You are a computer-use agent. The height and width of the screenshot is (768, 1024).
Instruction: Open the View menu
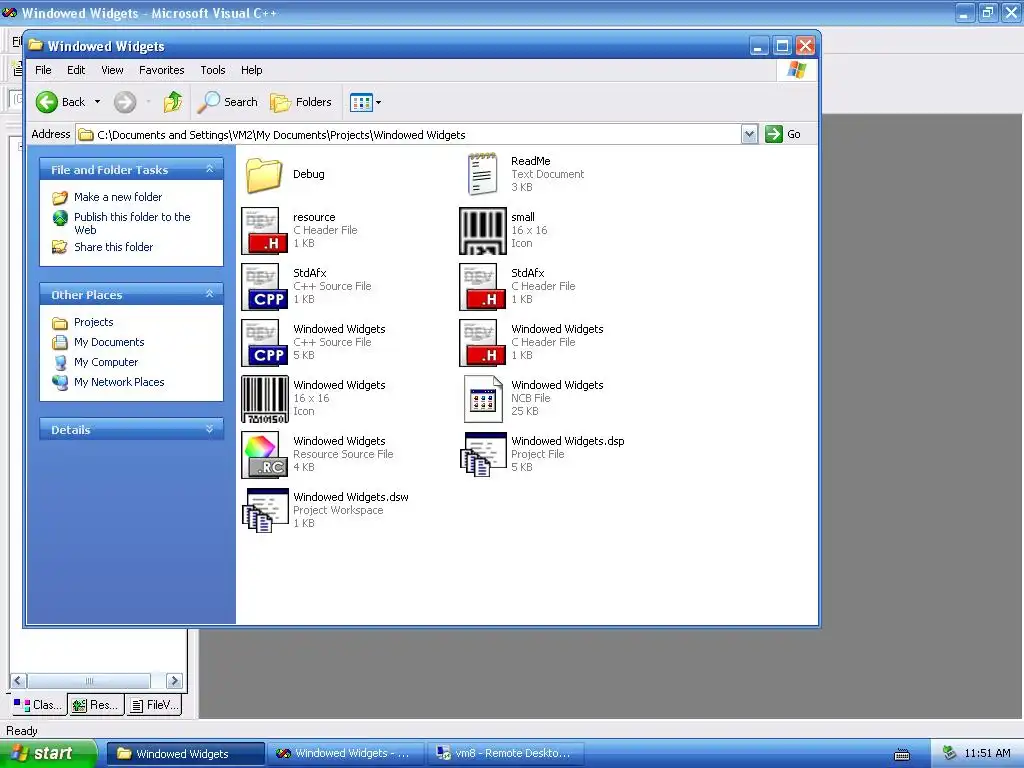click(112, 70)
